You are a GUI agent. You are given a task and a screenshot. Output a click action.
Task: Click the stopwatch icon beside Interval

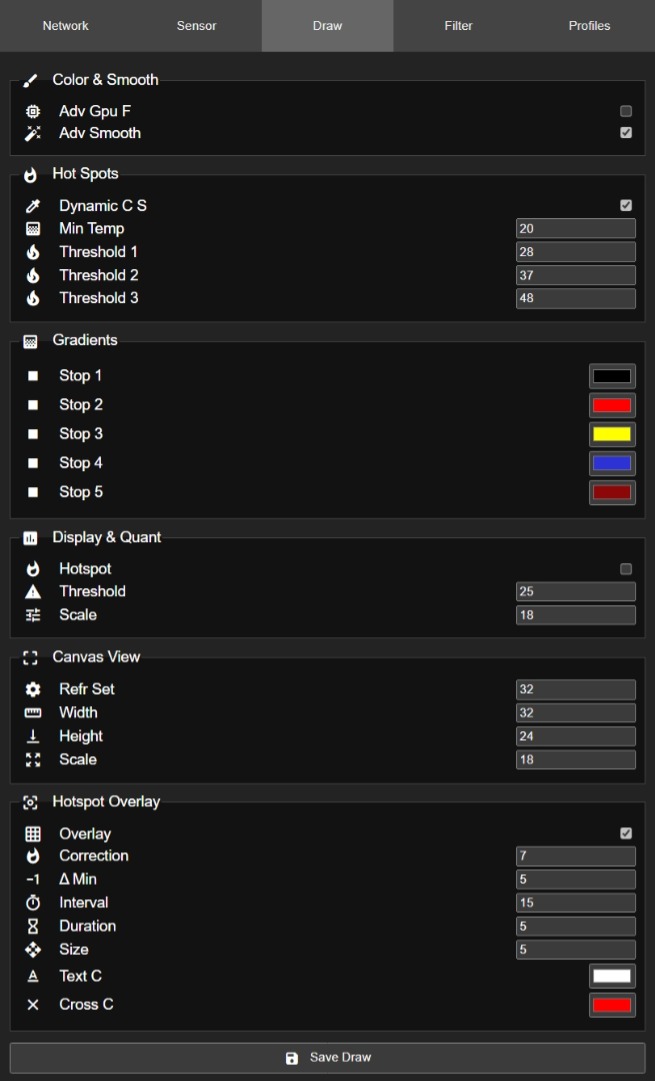(x=33, y=903)
